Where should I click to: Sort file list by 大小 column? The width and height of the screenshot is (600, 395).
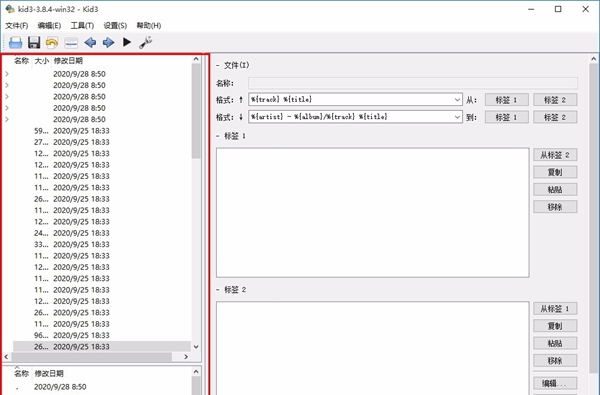(42, 60)
